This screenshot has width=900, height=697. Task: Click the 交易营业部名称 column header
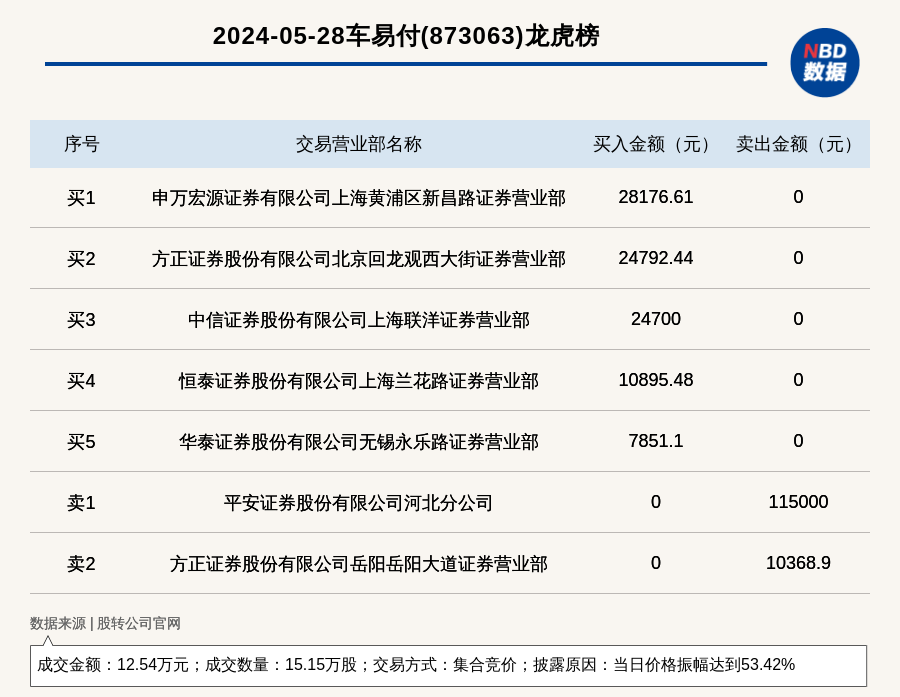tap(359, 144)
